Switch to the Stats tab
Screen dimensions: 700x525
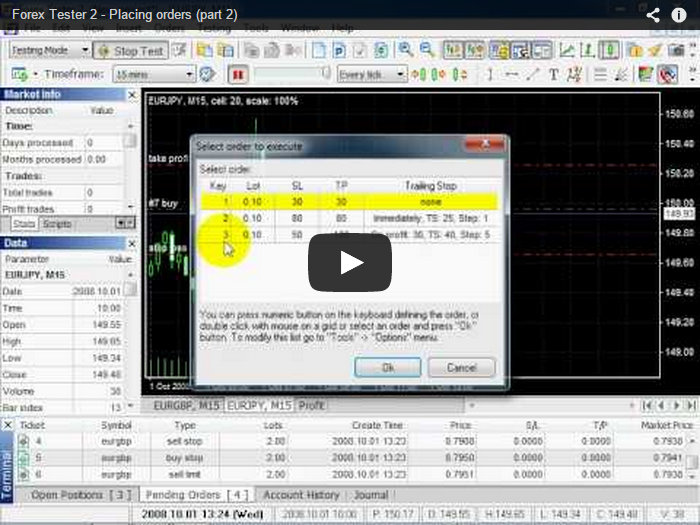(23, 224)
